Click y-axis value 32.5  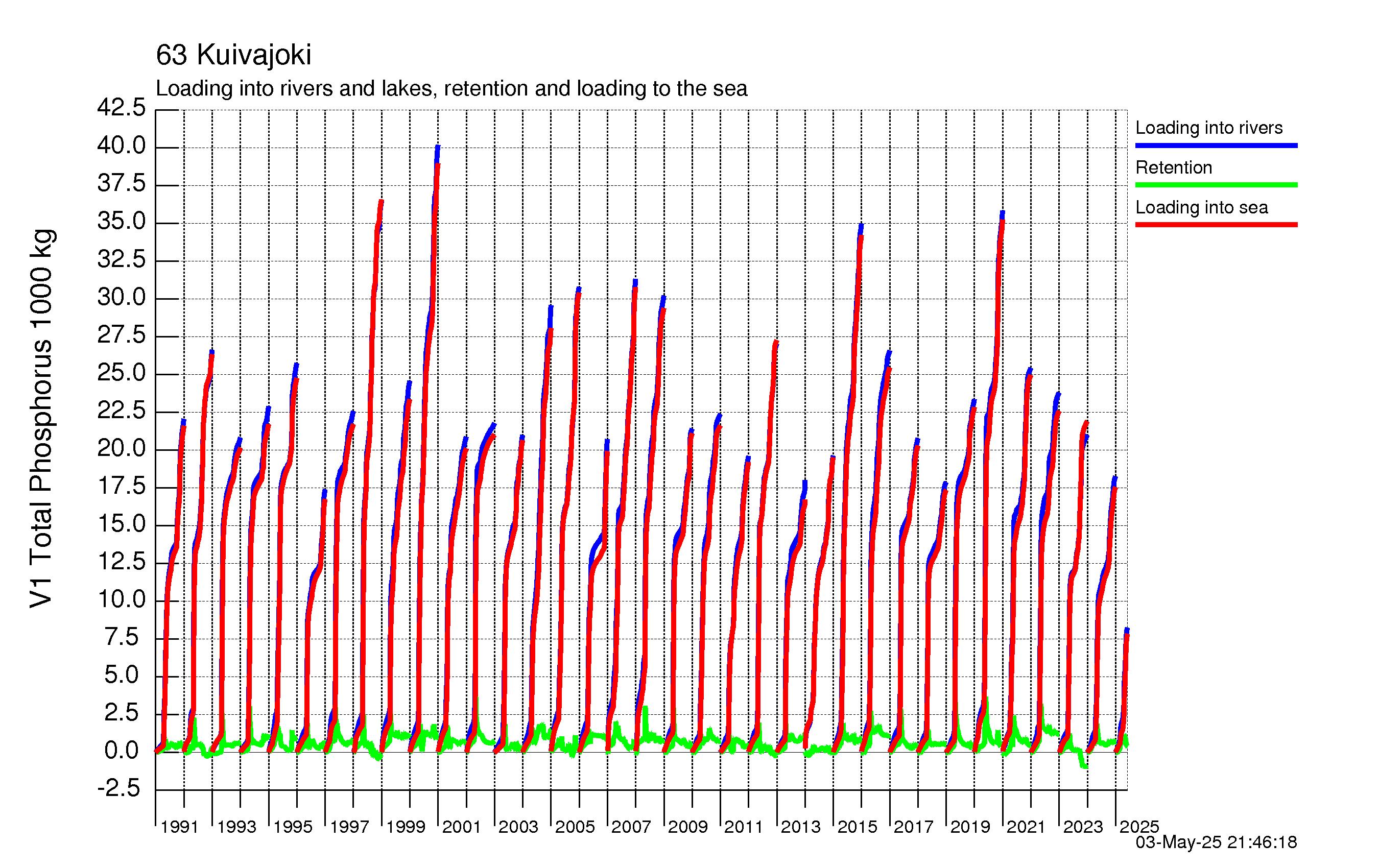pos(122,259)
